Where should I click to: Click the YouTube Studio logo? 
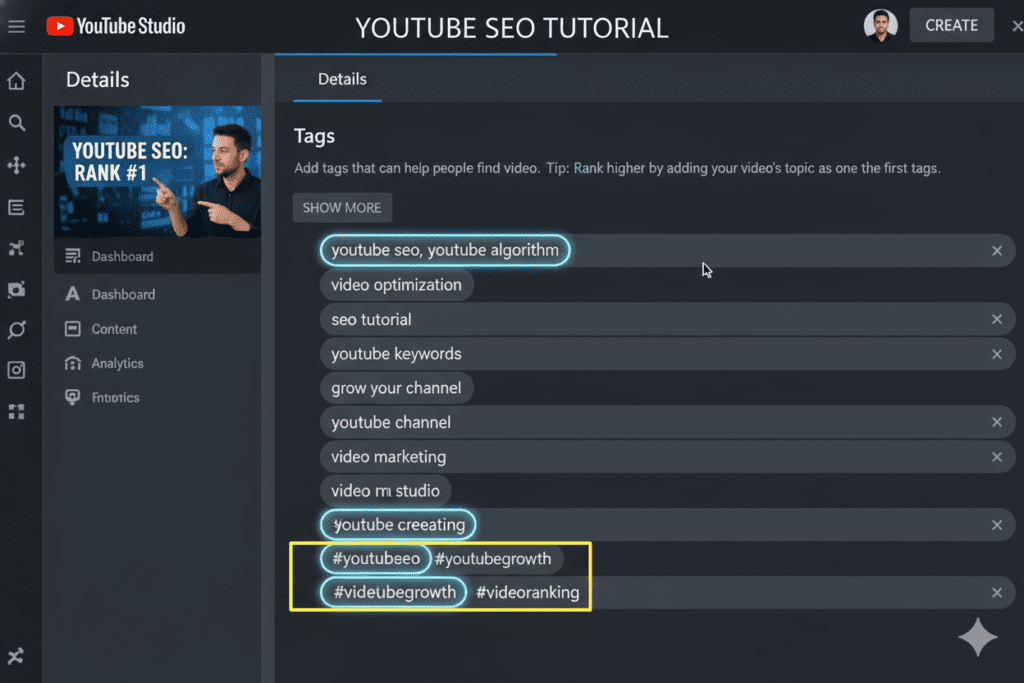coord(115,26)
